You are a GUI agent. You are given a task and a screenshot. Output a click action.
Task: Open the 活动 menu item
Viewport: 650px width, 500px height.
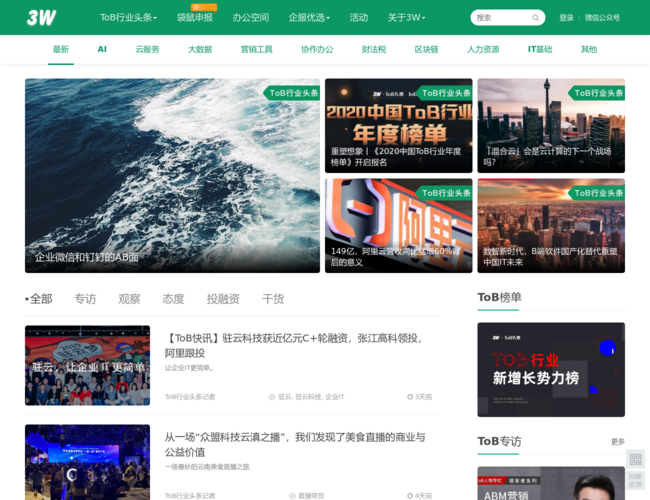pos(359,17)
